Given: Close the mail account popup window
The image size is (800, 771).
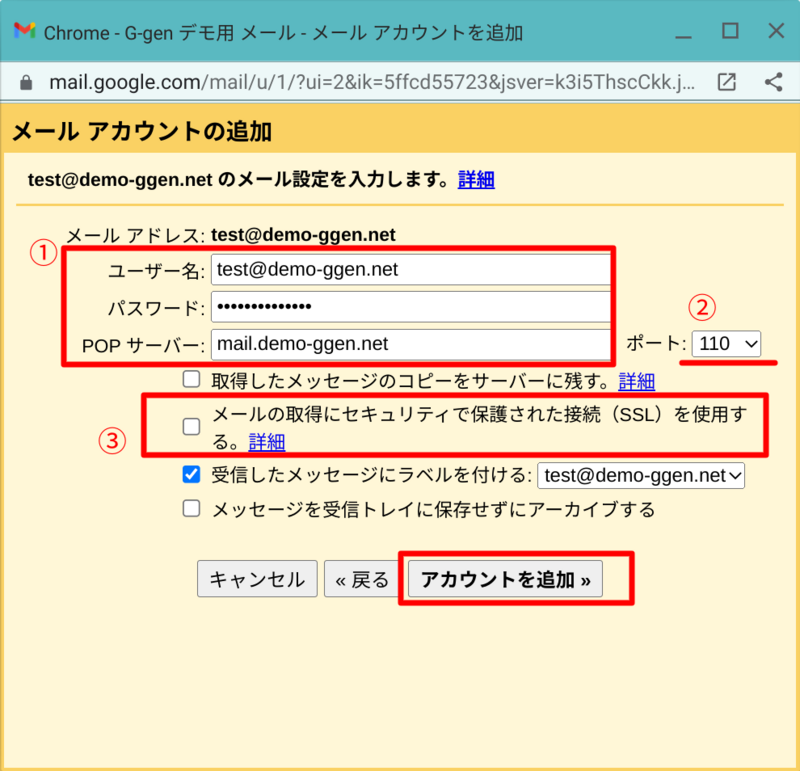Looking at the screenshot, I should pyautogui.click(x=776, y=31).
